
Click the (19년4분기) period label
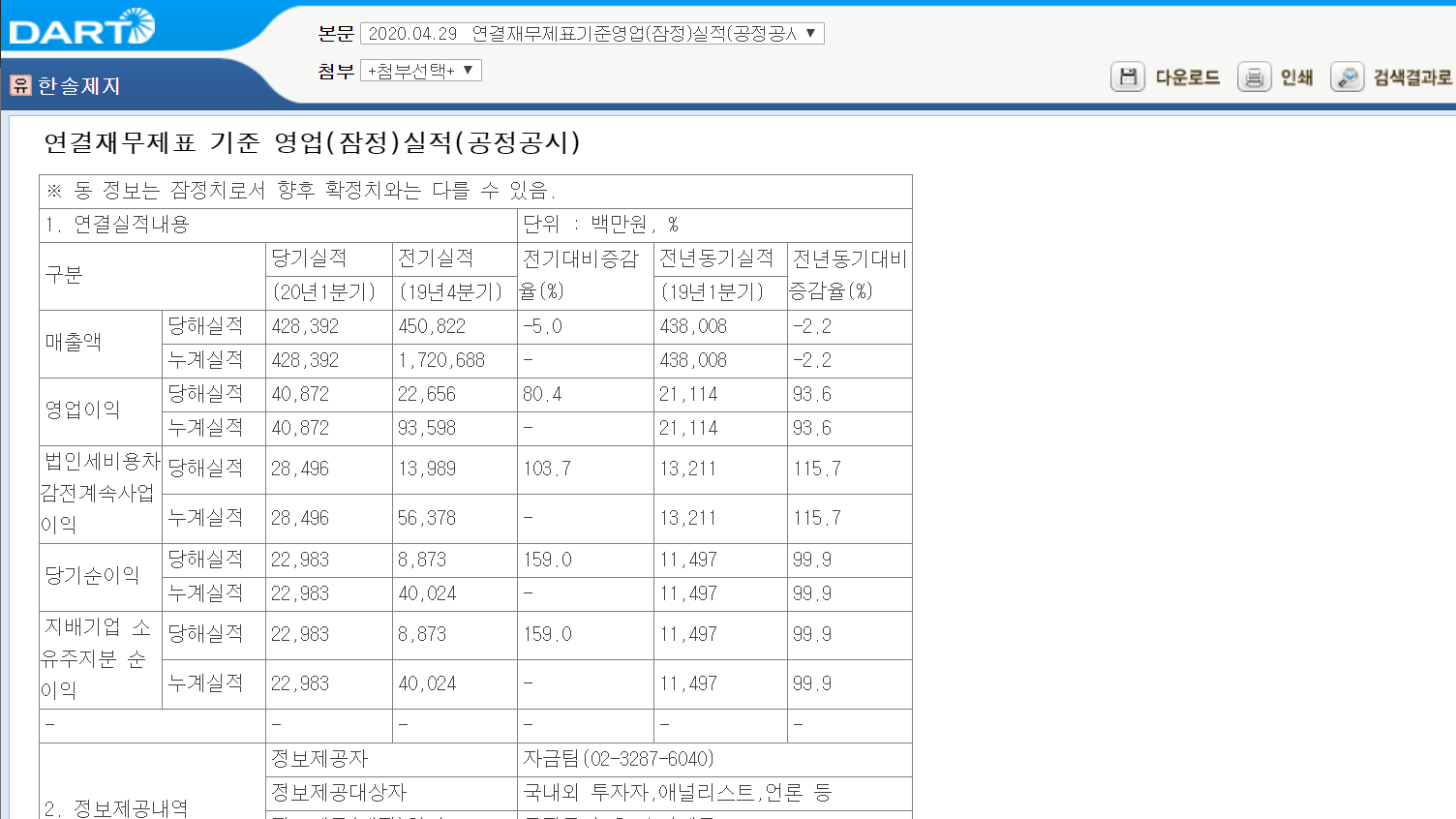coord(450,291)
